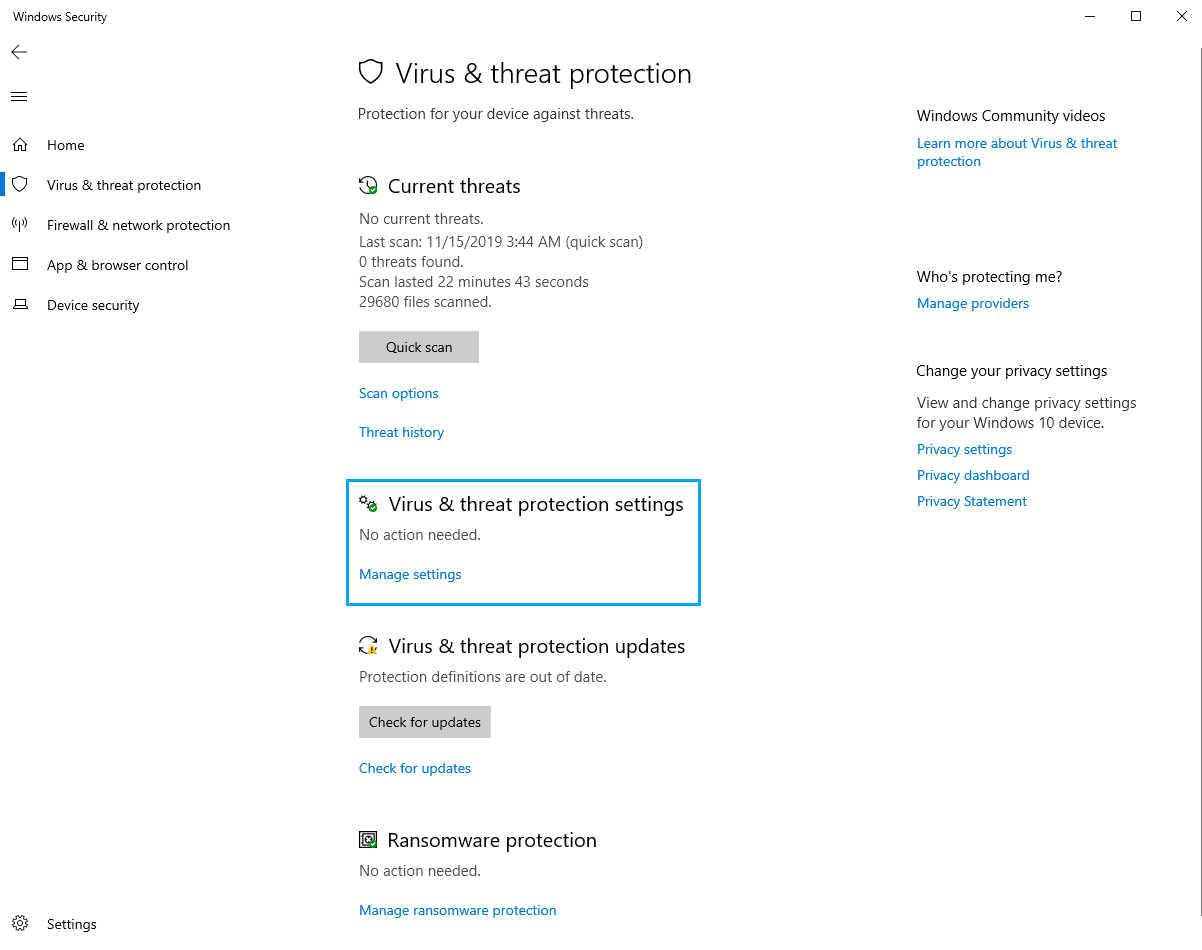Click 'Scan lasted 22 minutes 43 seconds' text
Screen dimensions: 1202x950
pyautogui.click(x=474, y=282)
